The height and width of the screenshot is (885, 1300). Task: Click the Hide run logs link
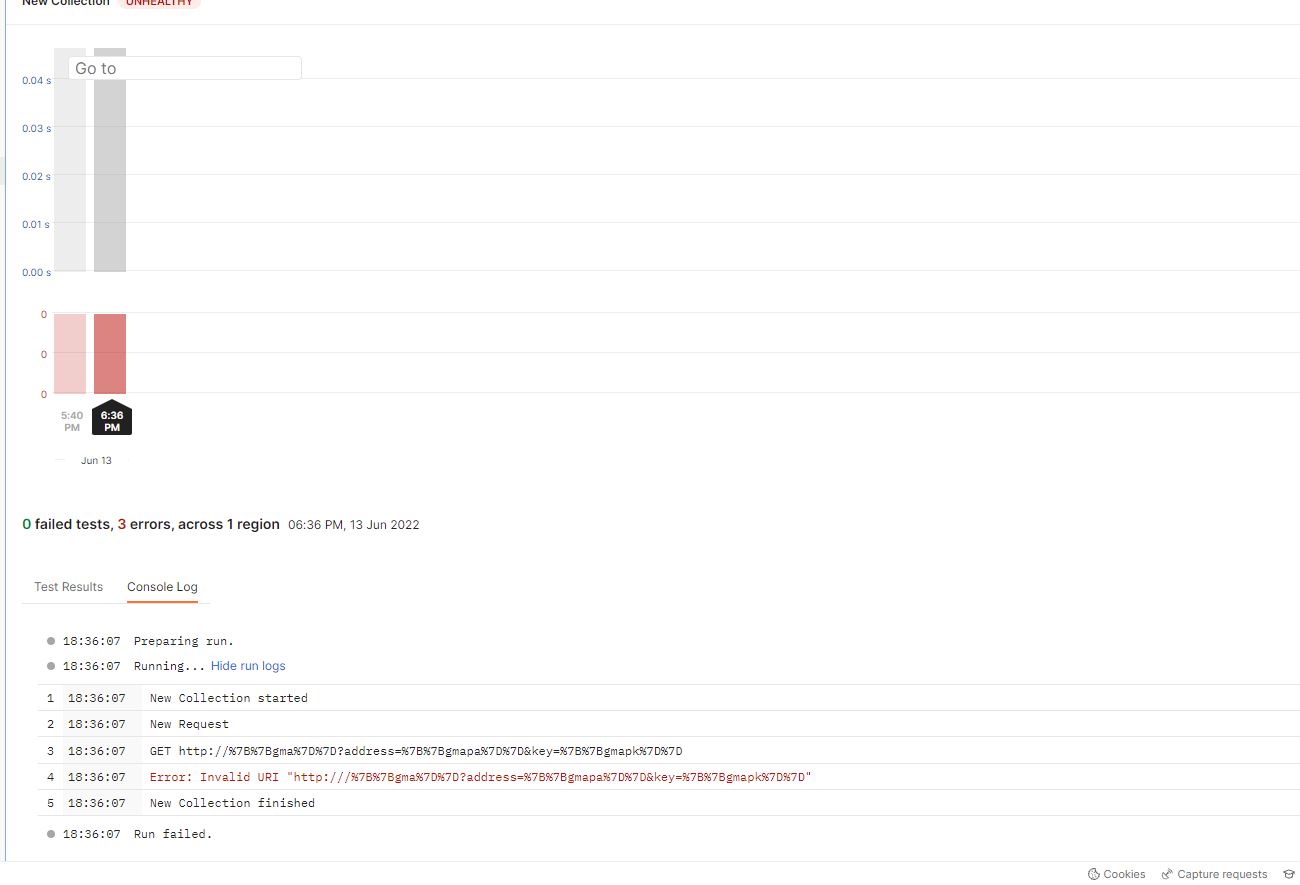[247, 665]
